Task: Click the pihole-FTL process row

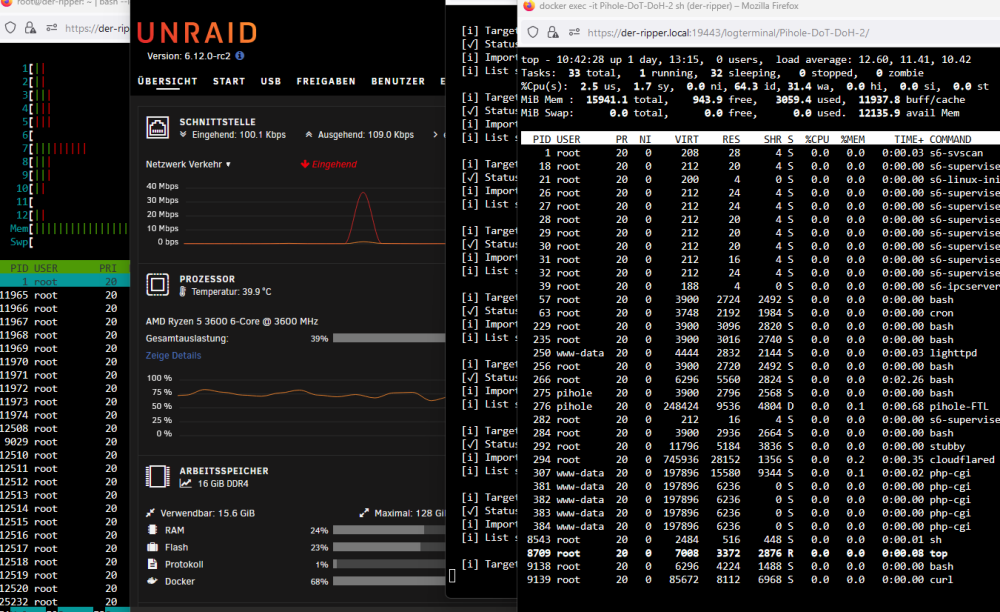Action: [x=760, y=406]
